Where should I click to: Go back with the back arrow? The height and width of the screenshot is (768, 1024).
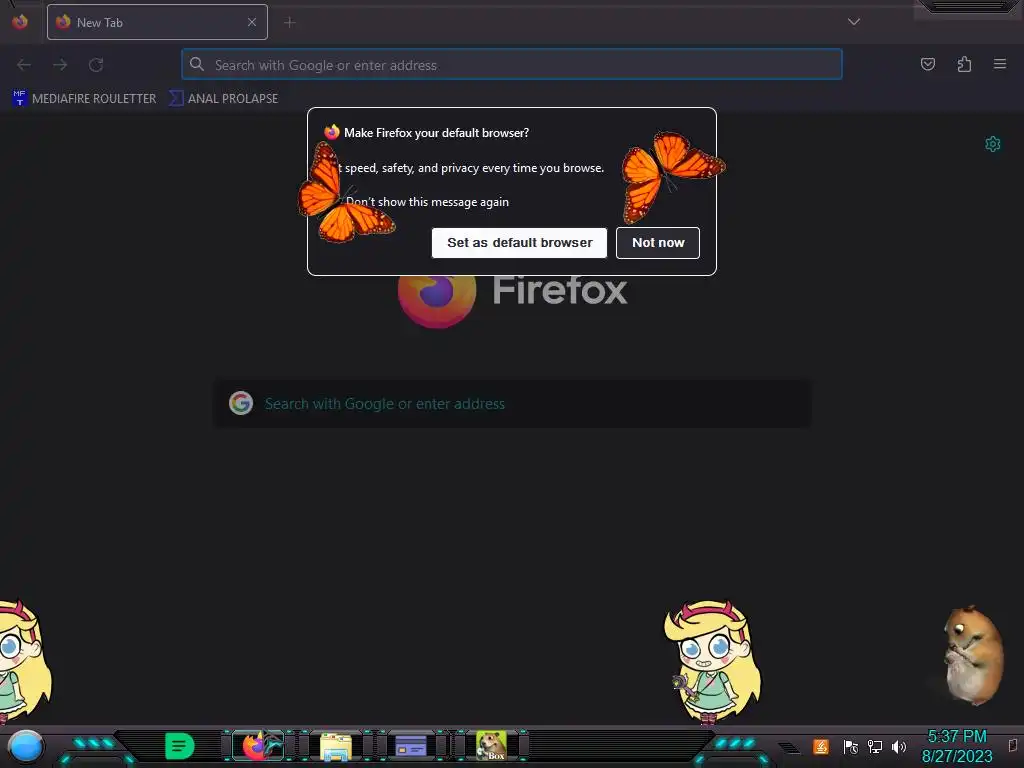[24, 65]
